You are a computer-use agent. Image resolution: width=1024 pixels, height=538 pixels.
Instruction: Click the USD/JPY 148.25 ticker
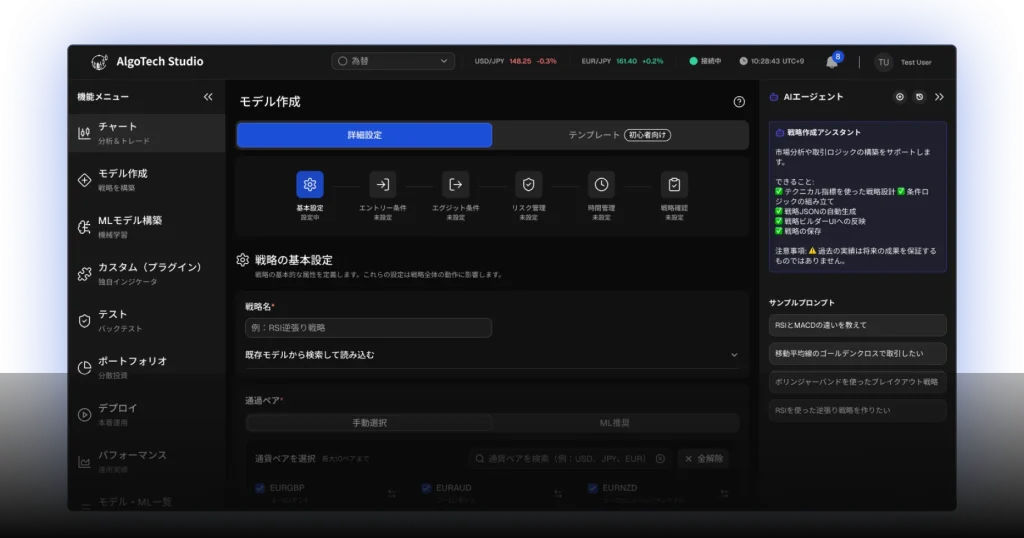[x=515, y=61]
